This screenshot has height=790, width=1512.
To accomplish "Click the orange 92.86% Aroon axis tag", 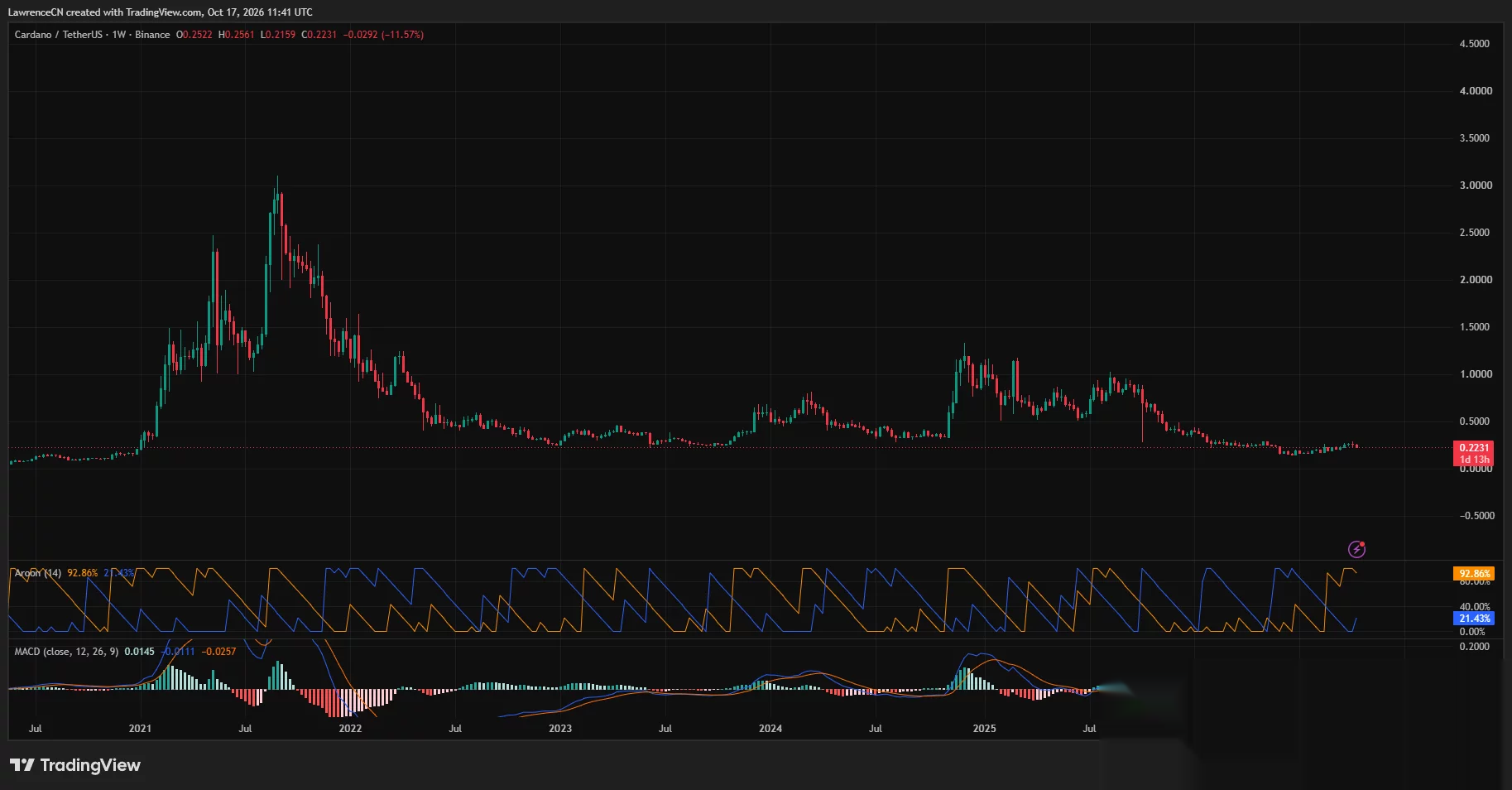I will (1474, 574).
